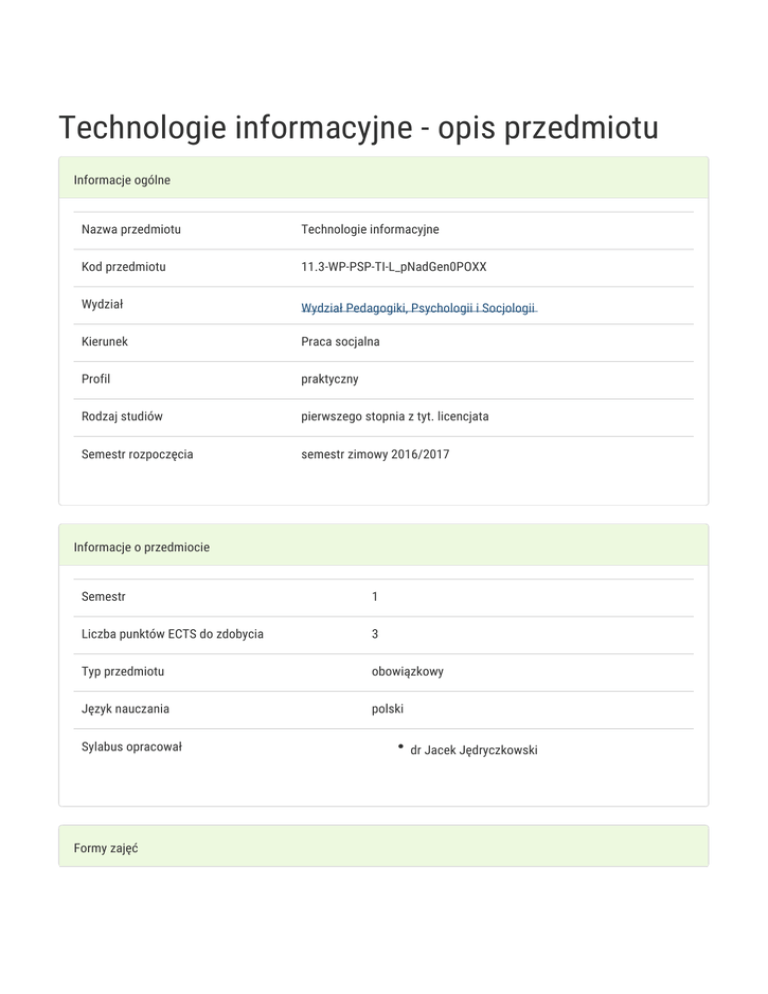Click the Kierunek value Praca socjalna
The width and height of the screenshot is (768, 994).
coord(340,342)
